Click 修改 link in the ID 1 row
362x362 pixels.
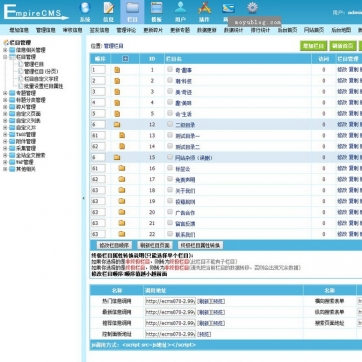pyautogui.click(x=342, y=70)
